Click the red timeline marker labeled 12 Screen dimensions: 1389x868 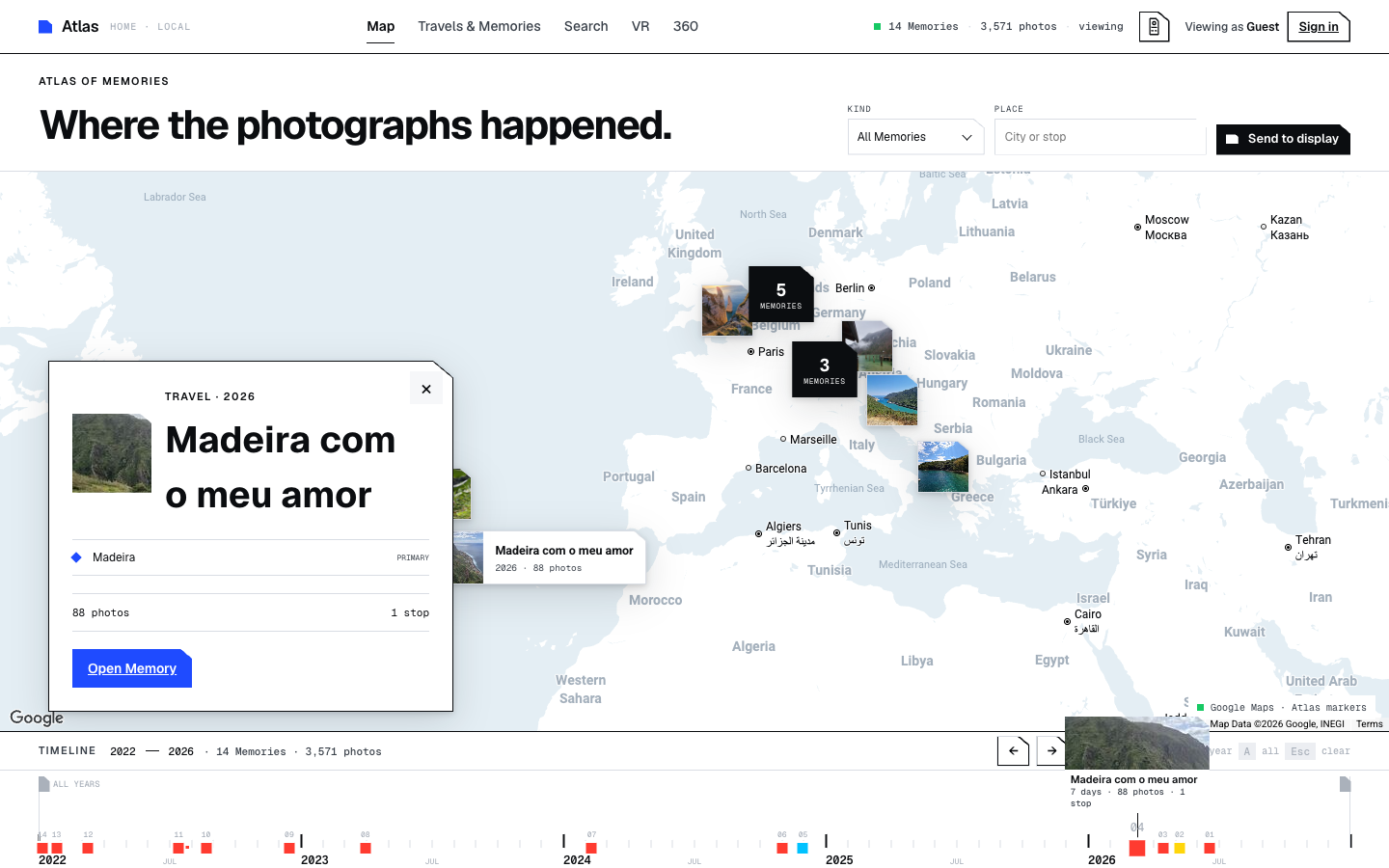tap(88, 848)
